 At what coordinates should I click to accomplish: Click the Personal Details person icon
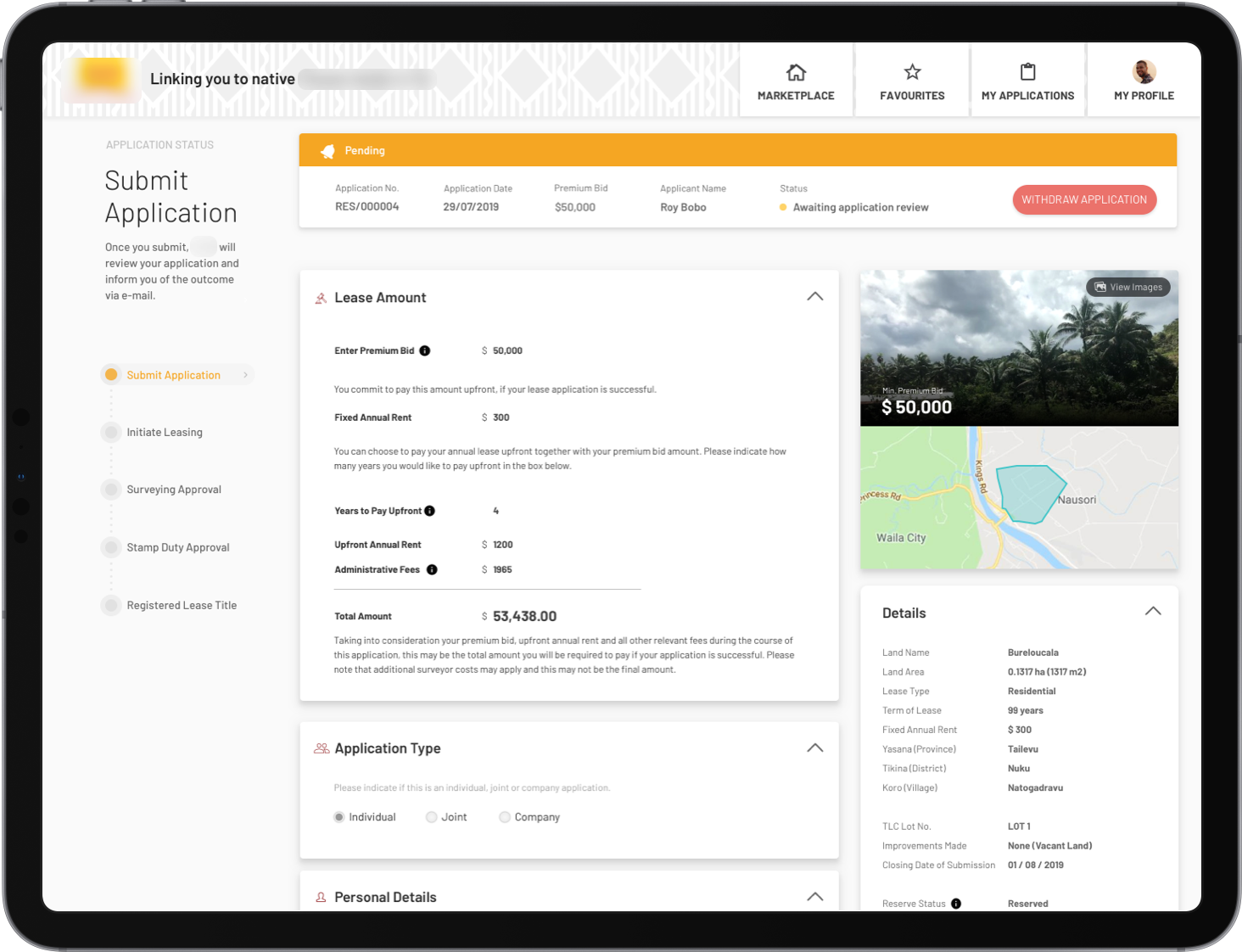pos(321,897)
